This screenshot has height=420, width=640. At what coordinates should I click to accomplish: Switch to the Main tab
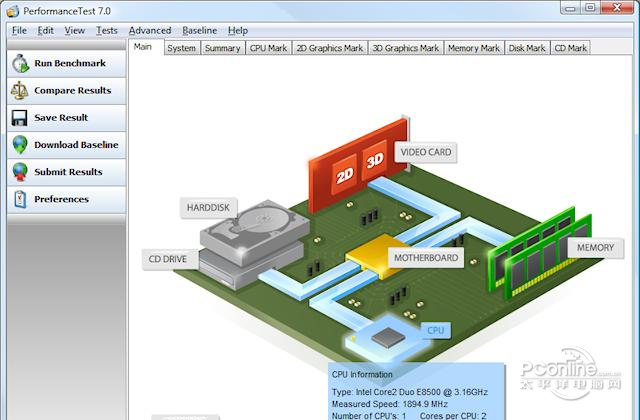(x=146, y=47)
